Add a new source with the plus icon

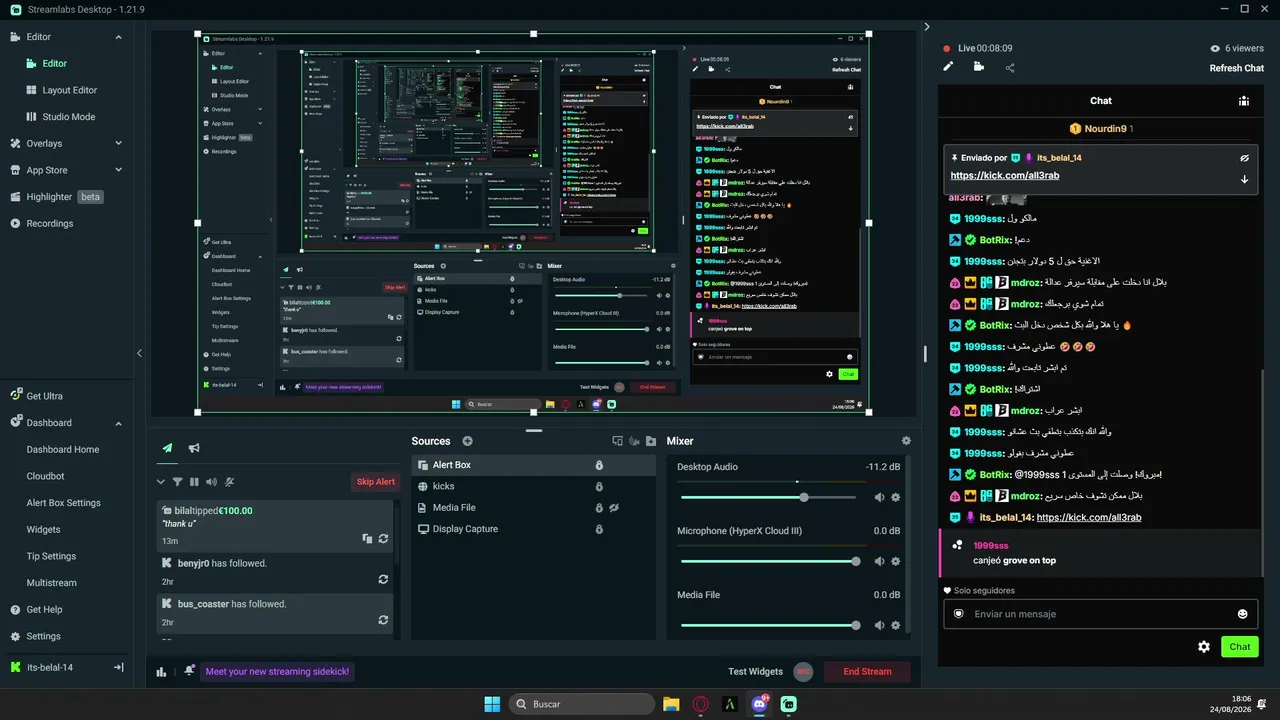coord(467,441)
